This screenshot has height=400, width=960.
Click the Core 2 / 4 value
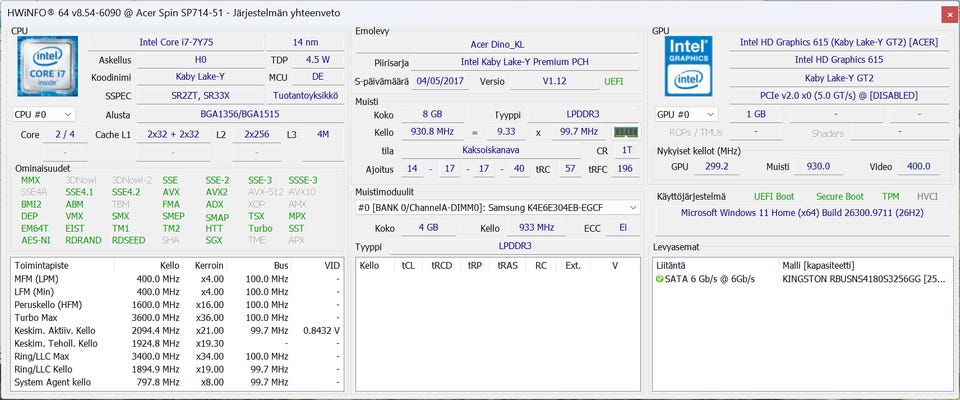pyautogui.click(x=66, y=134)
